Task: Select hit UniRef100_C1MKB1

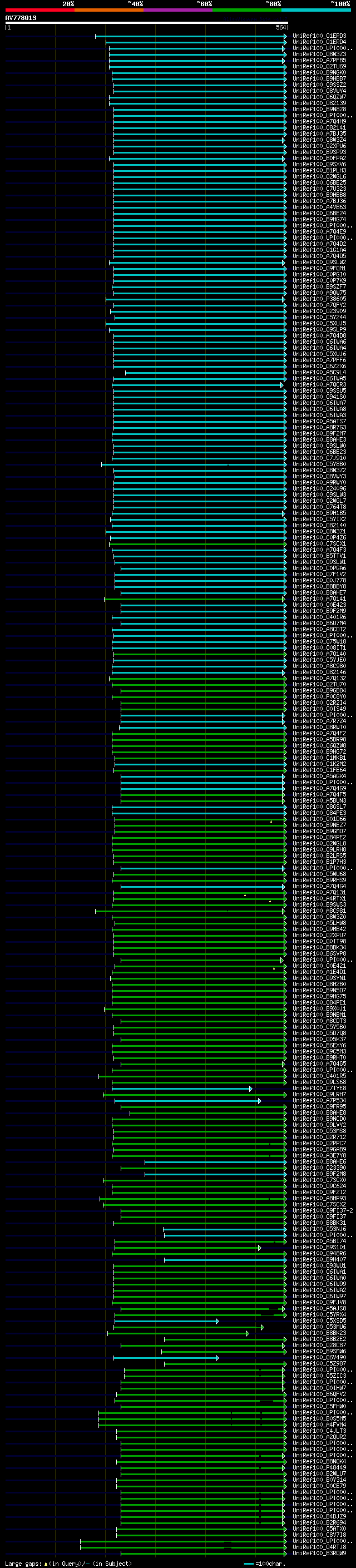Action: tap(319, 758)
